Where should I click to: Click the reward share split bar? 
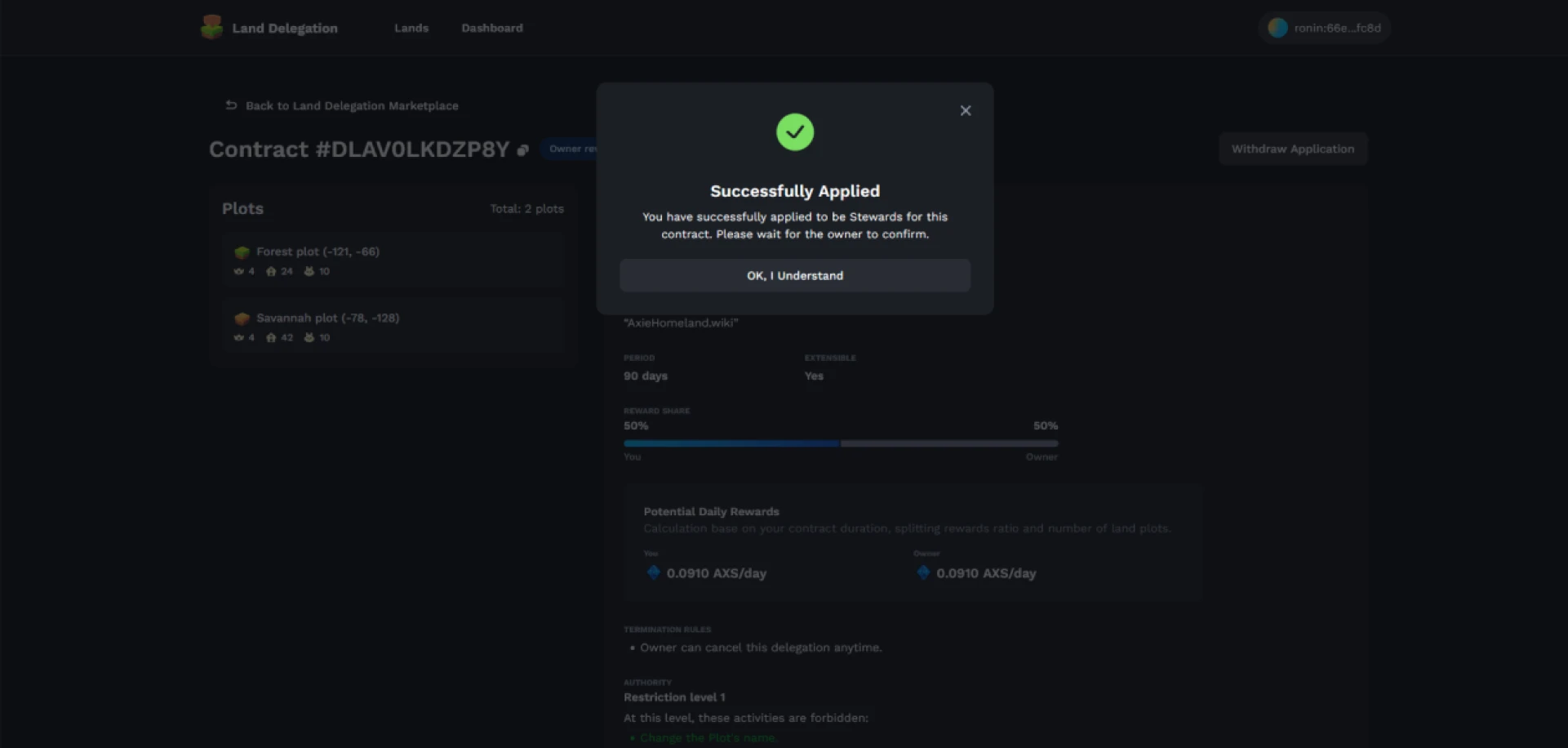click(840, 443)
